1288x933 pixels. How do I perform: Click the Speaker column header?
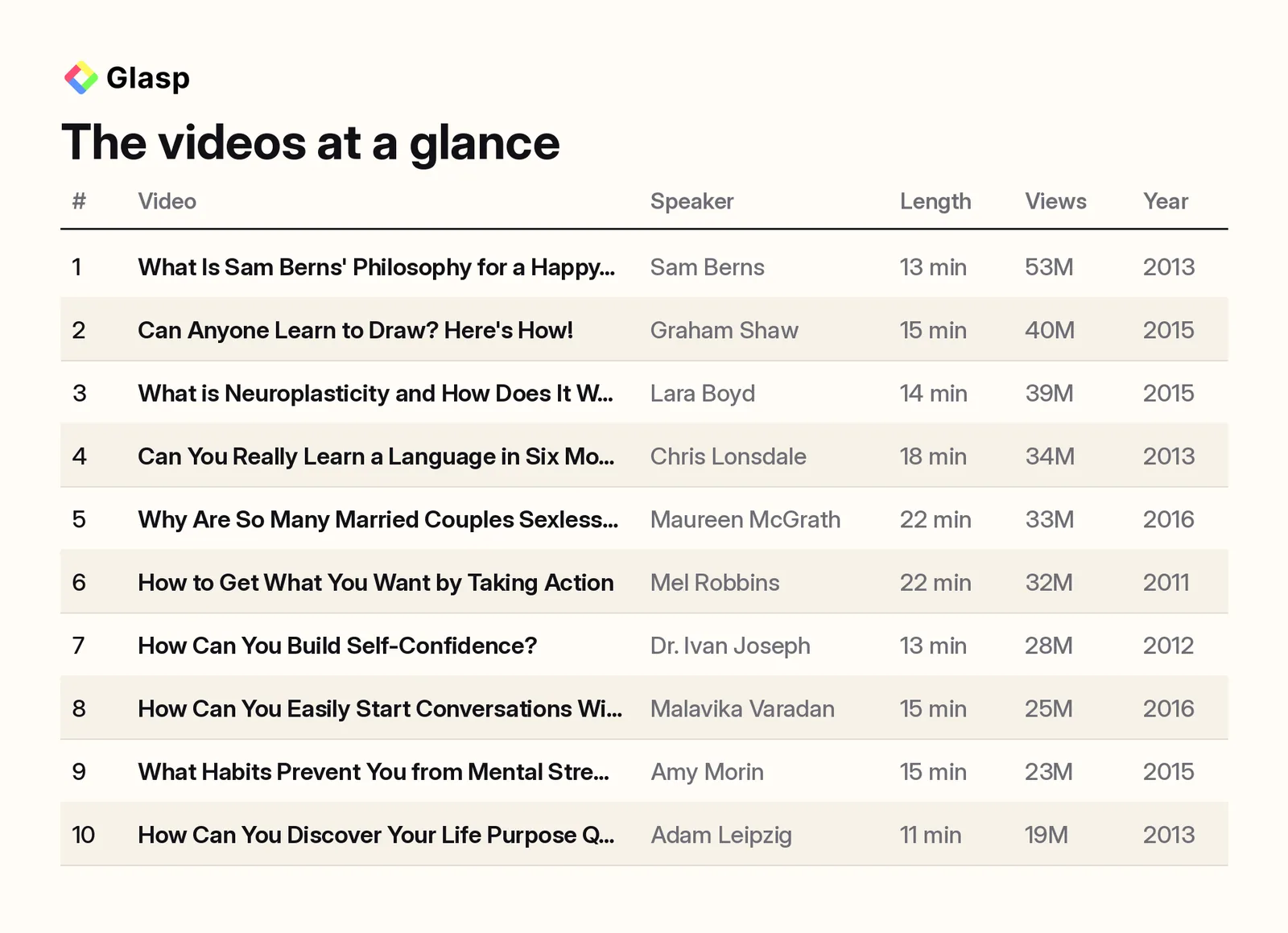pos(692,201)
